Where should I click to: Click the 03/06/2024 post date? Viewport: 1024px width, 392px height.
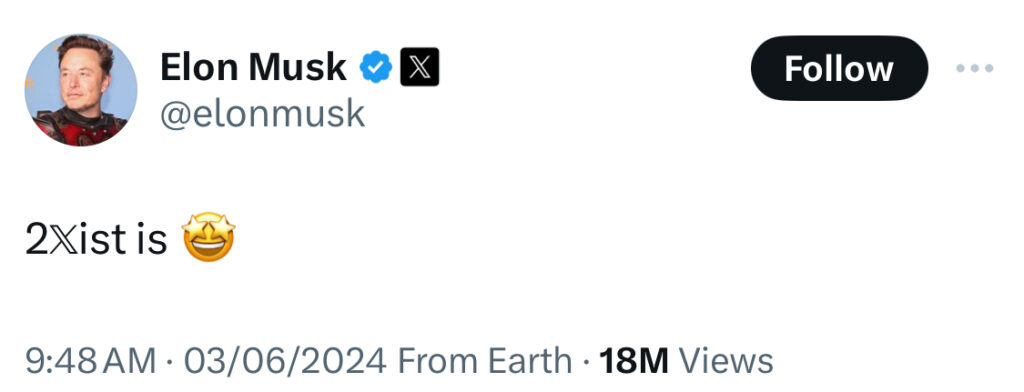pyautogui.click(x=285, y=361)
